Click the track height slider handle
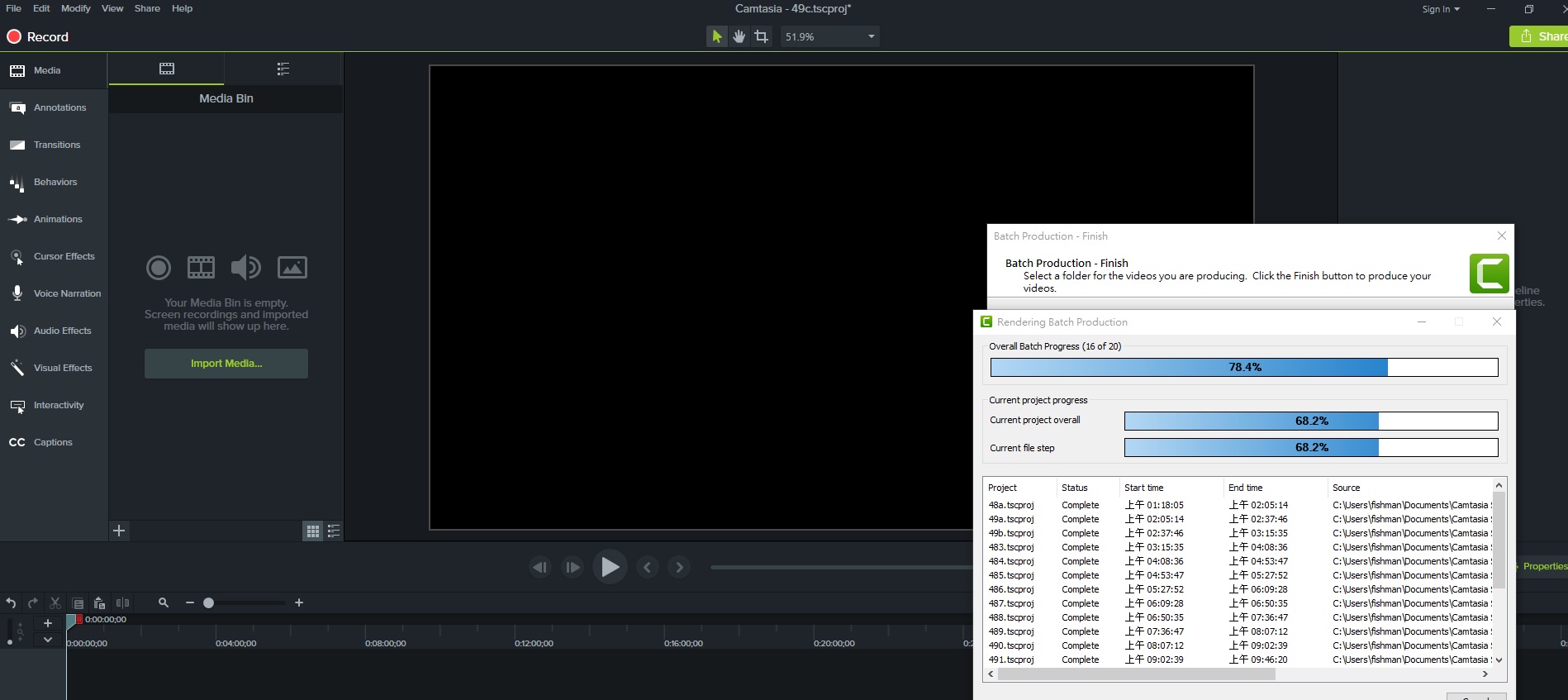This screenshot has height=700, width=1568. point(10,642)
